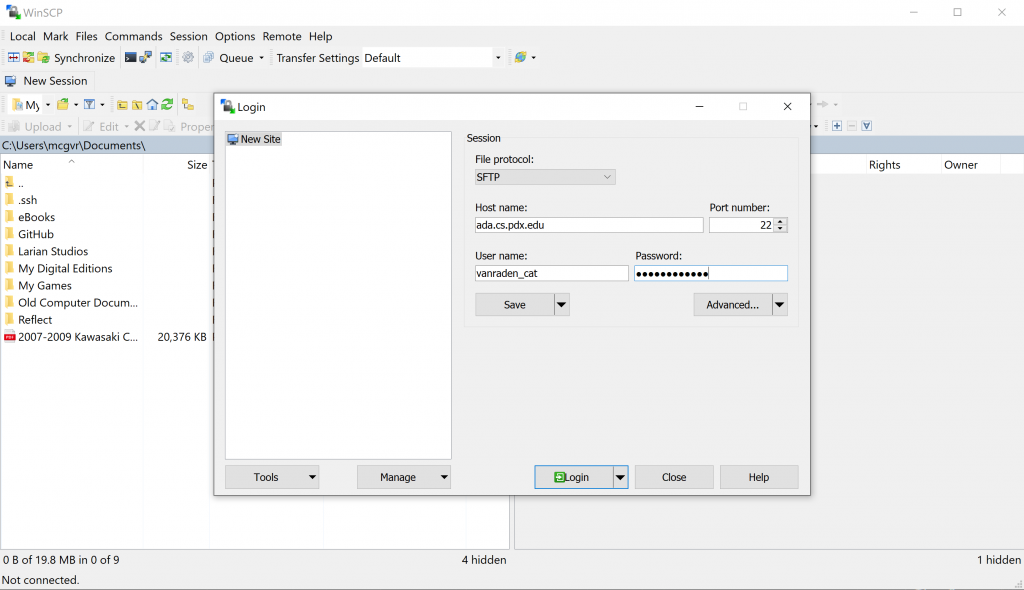The image size is (1024, 590).
Task: Click the globe update icon in toolbar
Action: (520, 57)
